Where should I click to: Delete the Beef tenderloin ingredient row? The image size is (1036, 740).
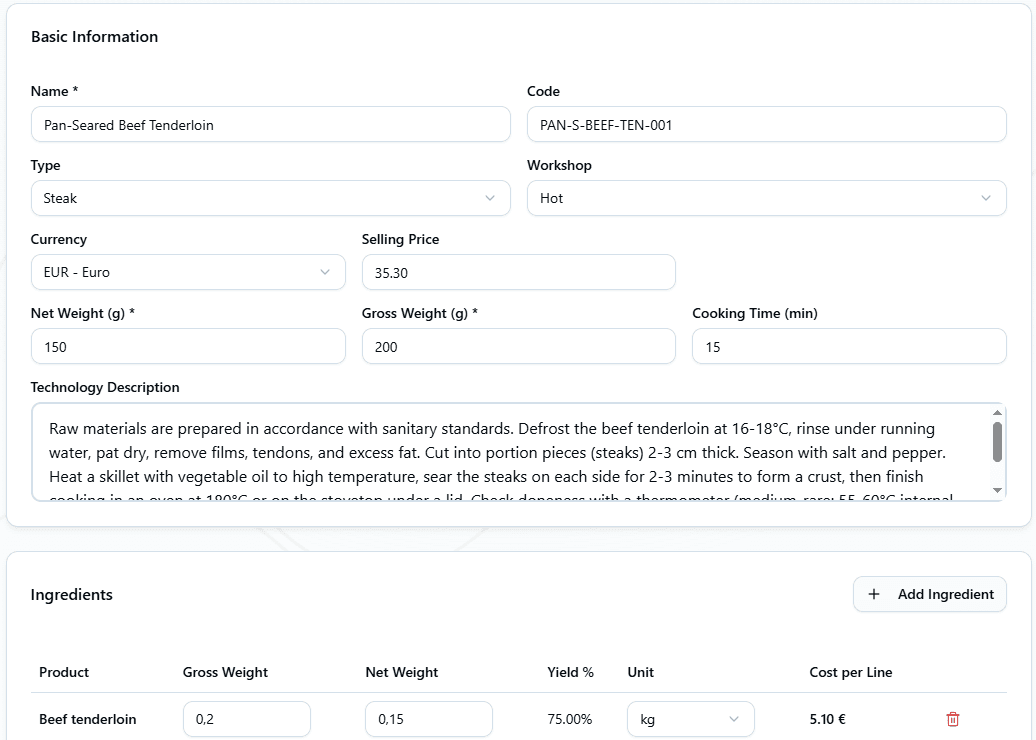click(x=952, y=719)
